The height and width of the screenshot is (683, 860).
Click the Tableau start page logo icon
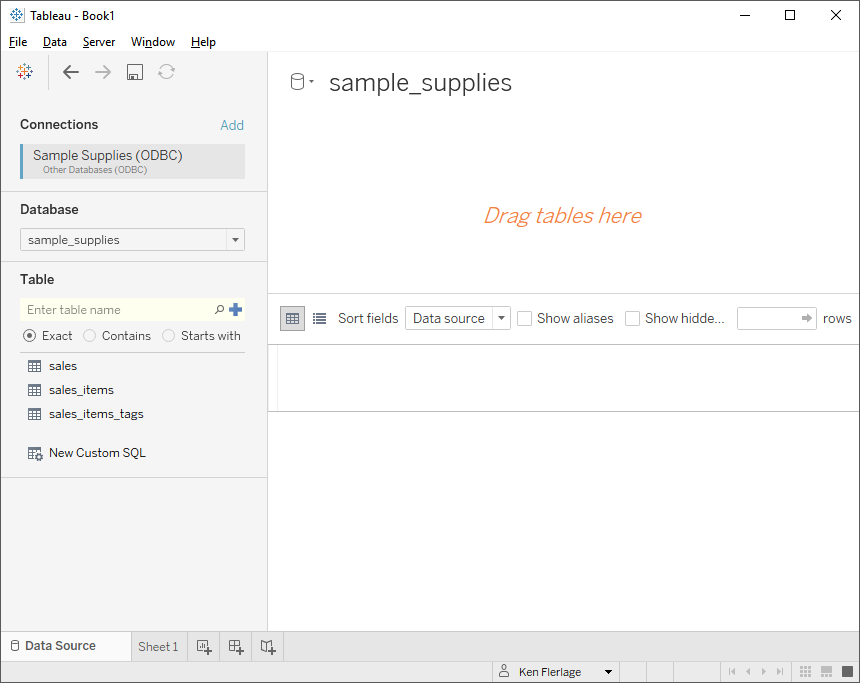click(25, 72)
